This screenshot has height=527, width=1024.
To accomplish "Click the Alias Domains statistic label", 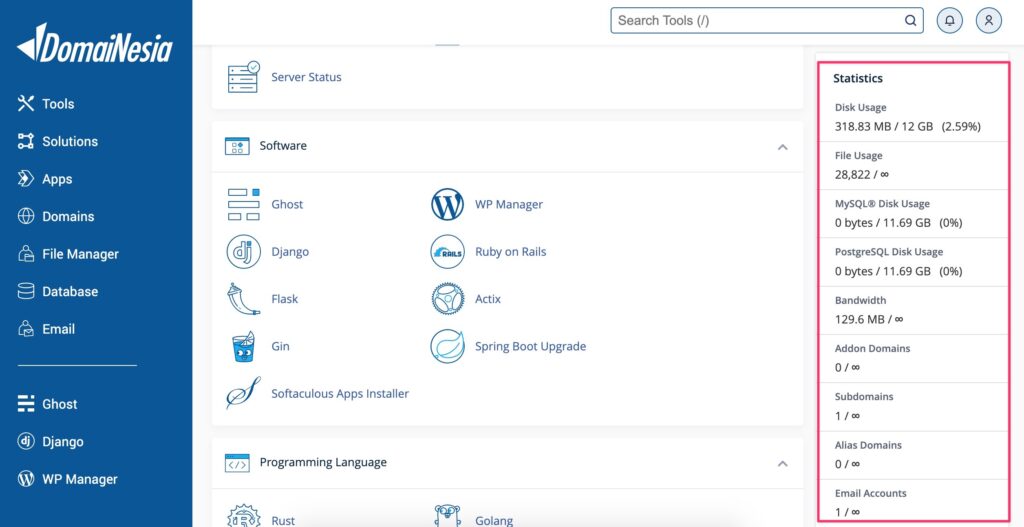I will point(868,445).
